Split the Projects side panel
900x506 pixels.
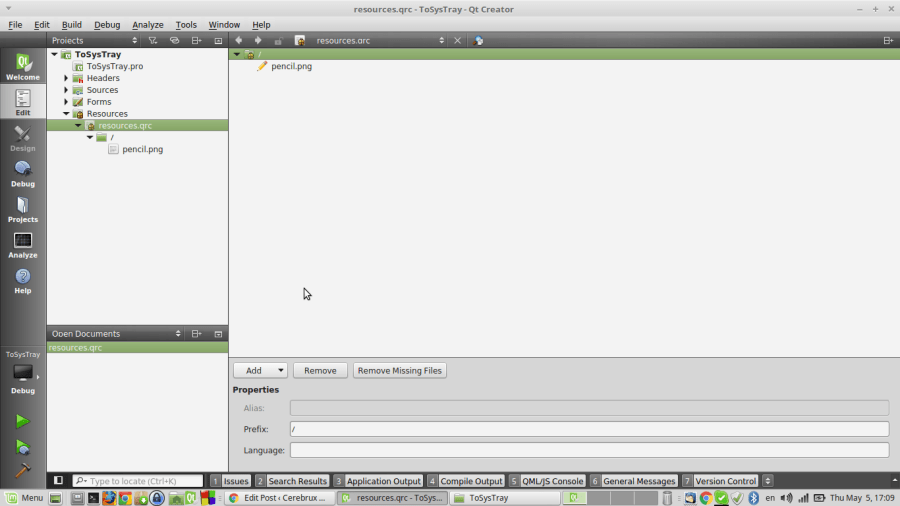click(196, 41)
